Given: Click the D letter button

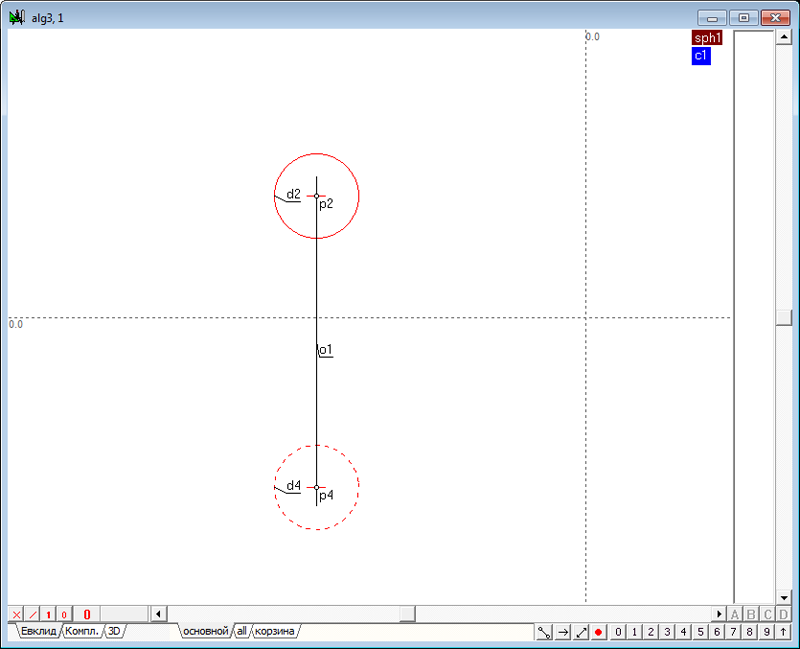Looking at the screenshot, I should point(783,614).
